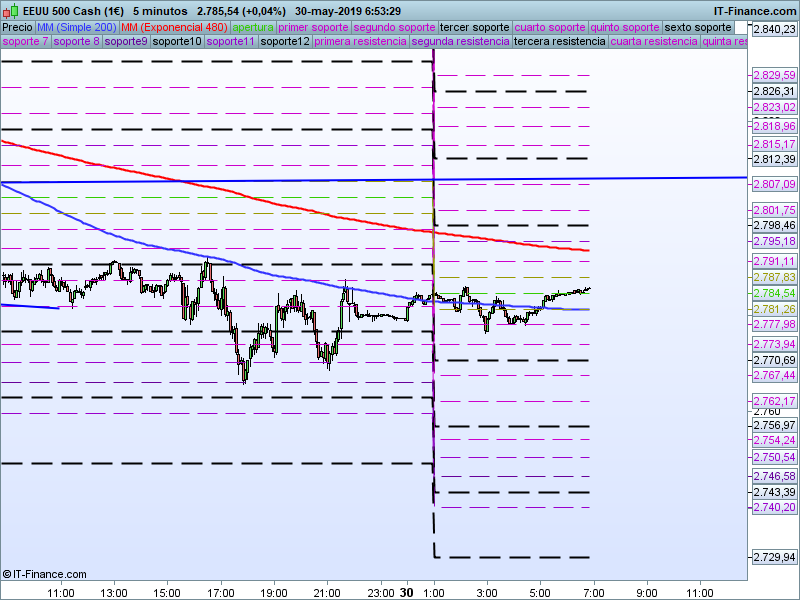Screen dimensions: 800x600
Task: Click the cuarta resistencia legend label
Action: pyautogui.click(x=654, y=41)
